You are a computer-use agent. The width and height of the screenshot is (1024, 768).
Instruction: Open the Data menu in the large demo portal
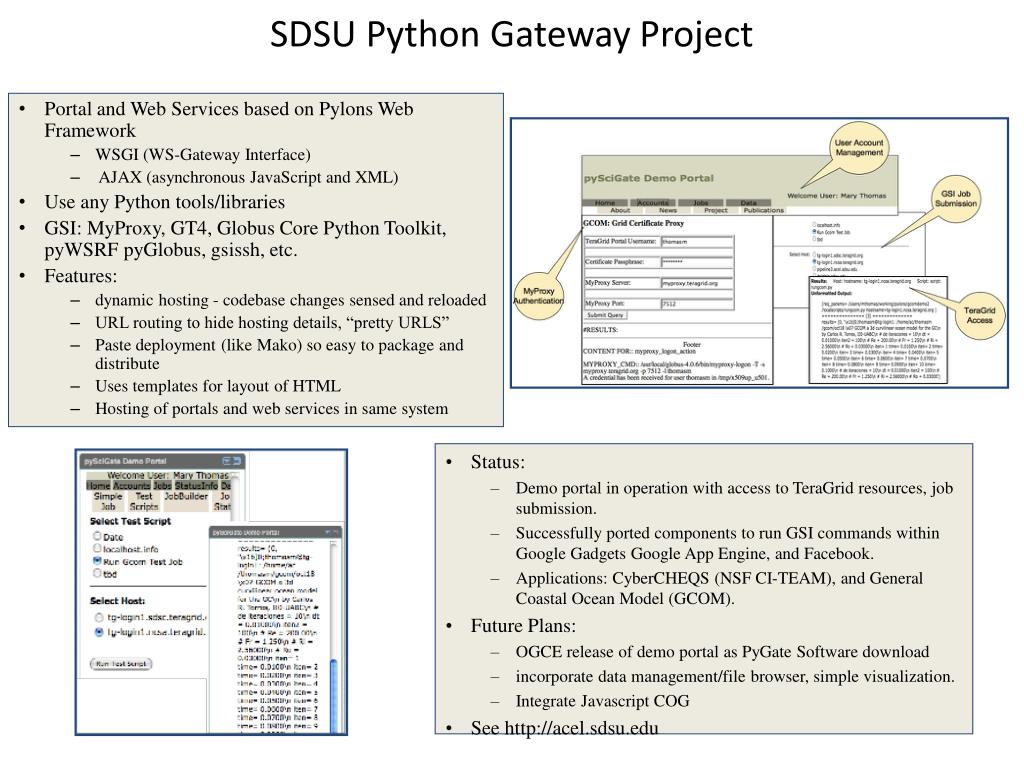(x=748, y=203)
